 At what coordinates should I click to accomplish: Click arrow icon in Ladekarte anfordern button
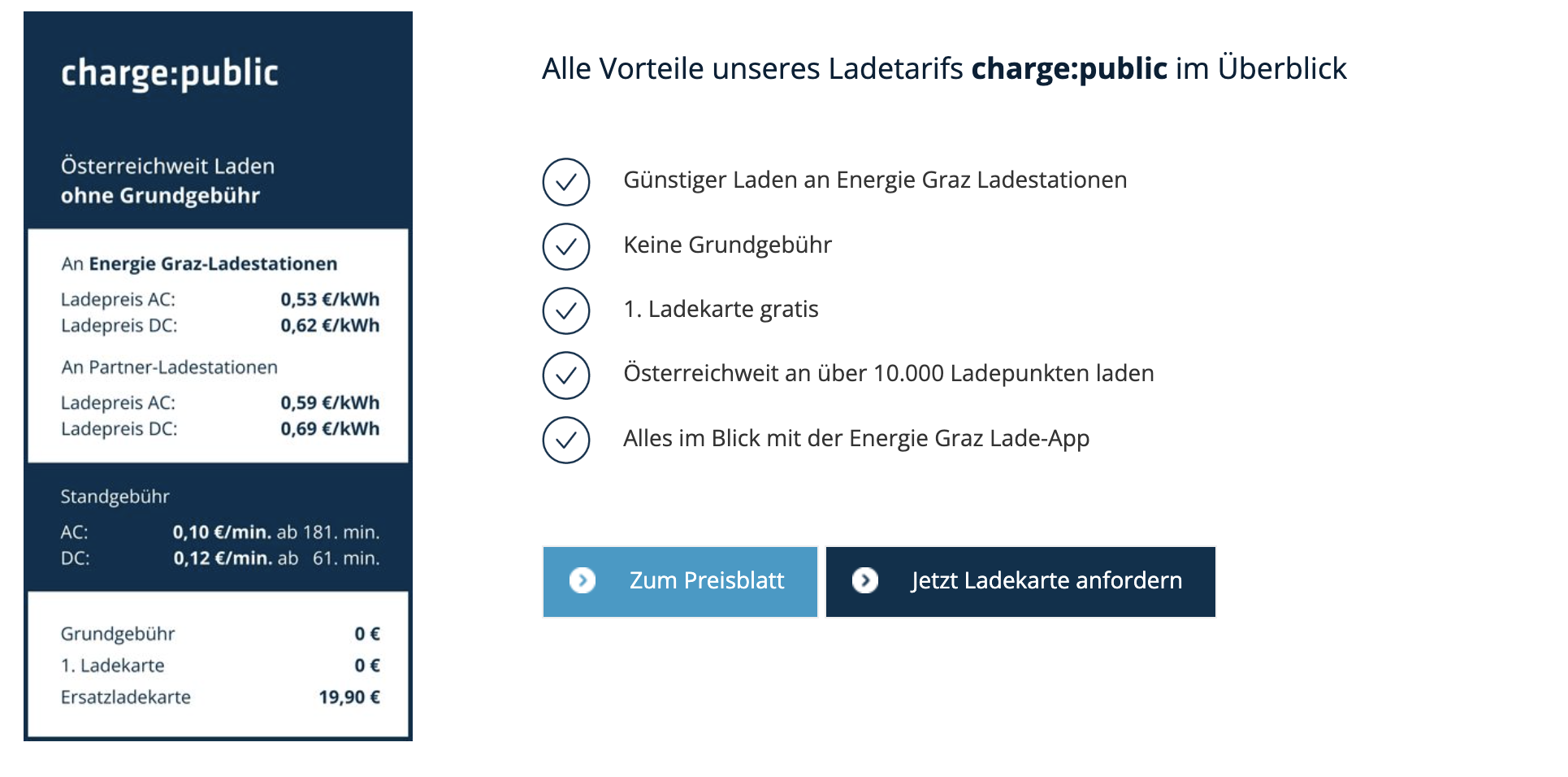pos(864,580)
